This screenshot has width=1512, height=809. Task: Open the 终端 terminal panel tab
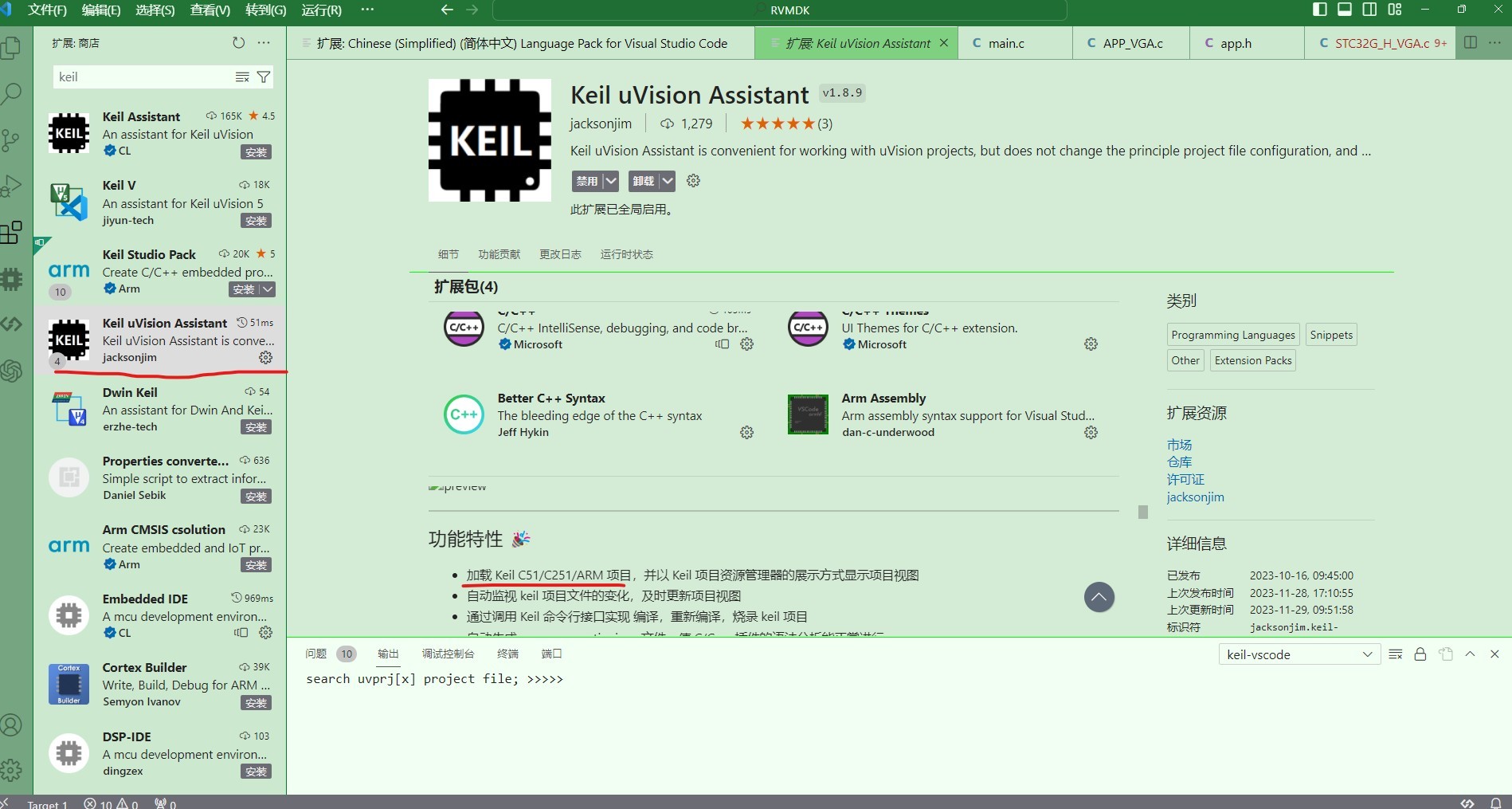pyautogui.click(x=507, y=654)
